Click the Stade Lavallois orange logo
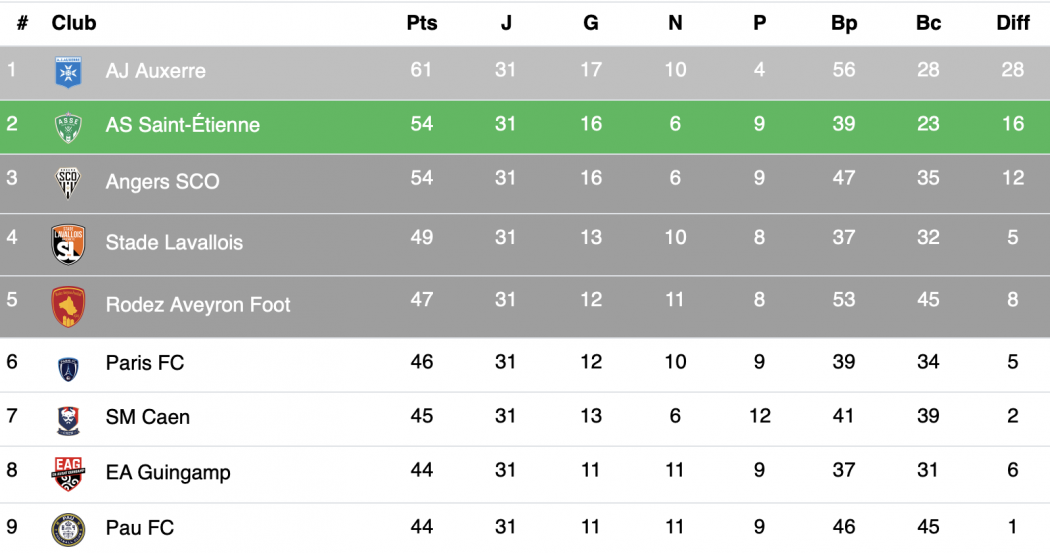The image size is (1050, 553). (68, 243)
